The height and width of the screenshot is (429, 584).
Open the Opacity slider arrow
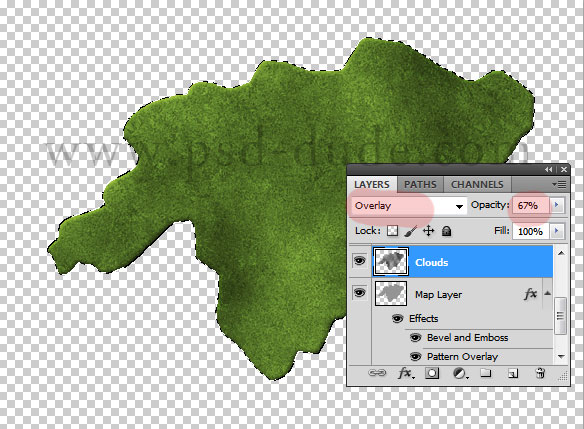[x=557, y=204]
